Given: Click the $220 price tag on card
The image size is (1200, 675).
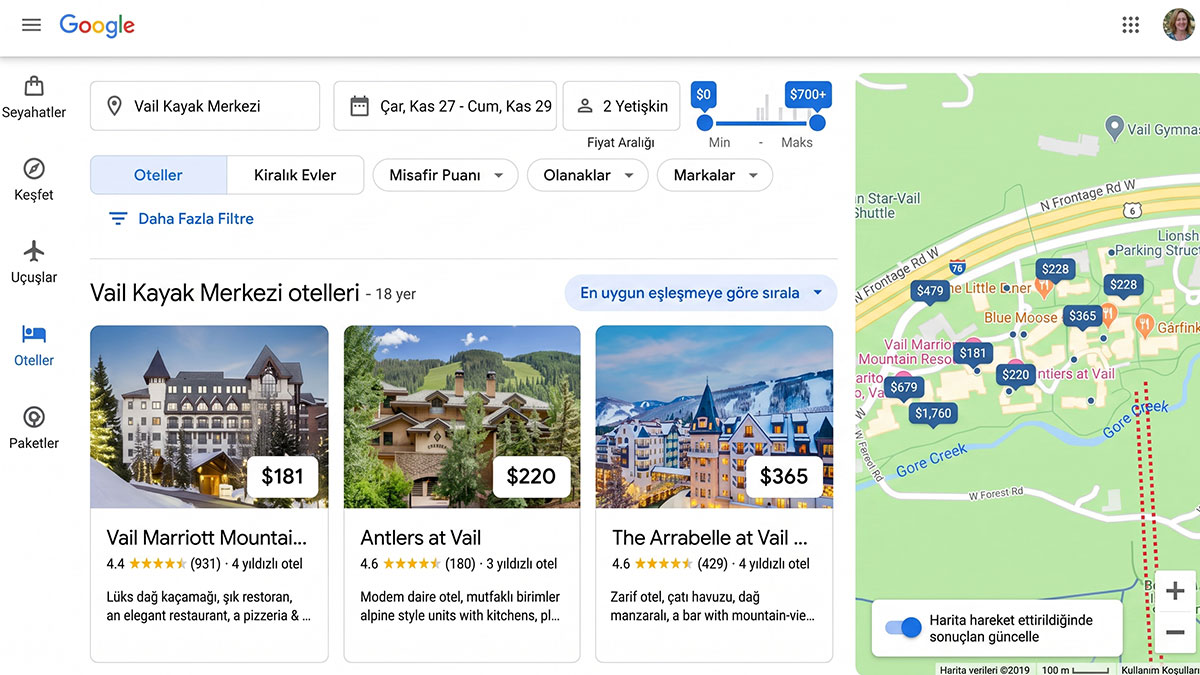Looking at the screenshot, I should coord(531,477).
